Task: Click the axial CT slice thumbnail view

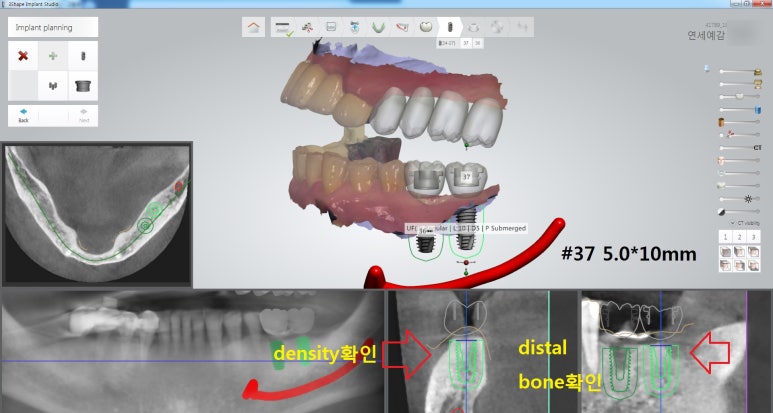Action: coord(96,213)
